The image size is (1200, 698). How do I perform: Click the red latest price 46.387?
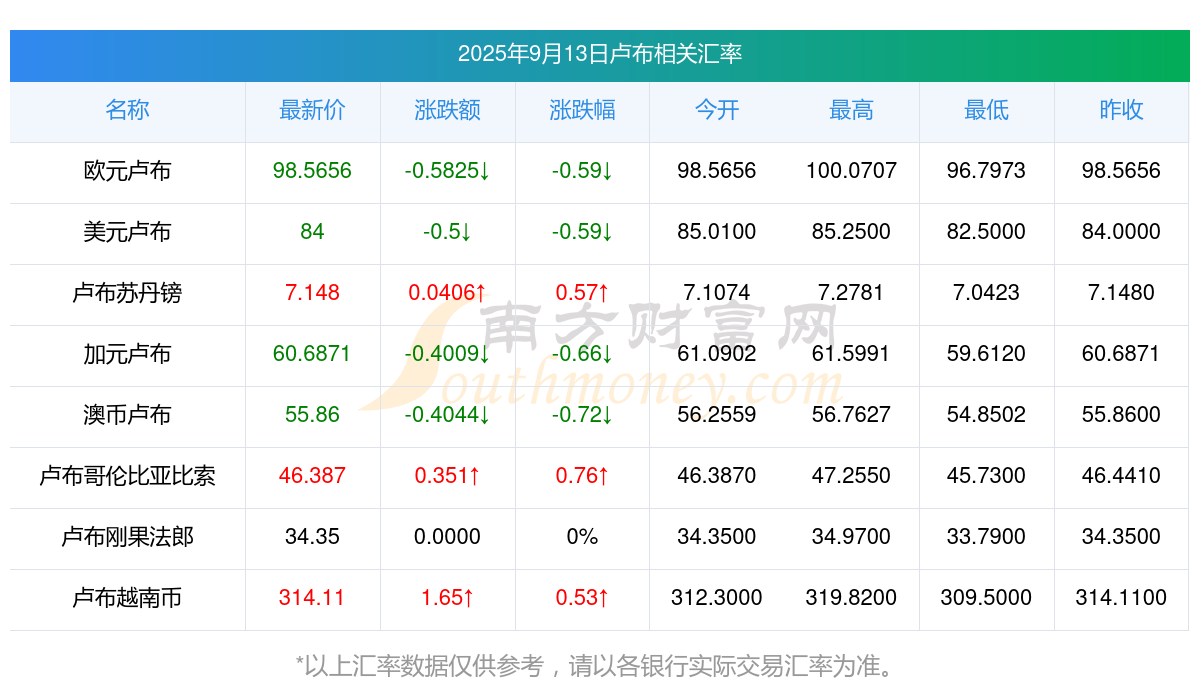pyautogui.click(x=312, y=476)
